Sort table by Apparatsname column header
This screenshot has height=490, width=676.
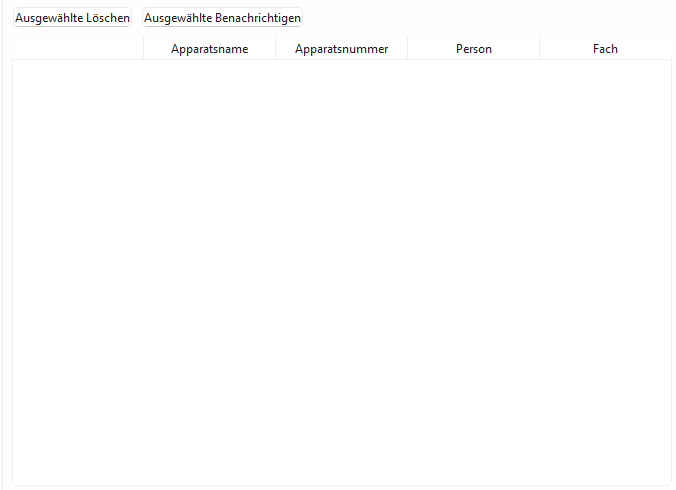coord(209,48)
